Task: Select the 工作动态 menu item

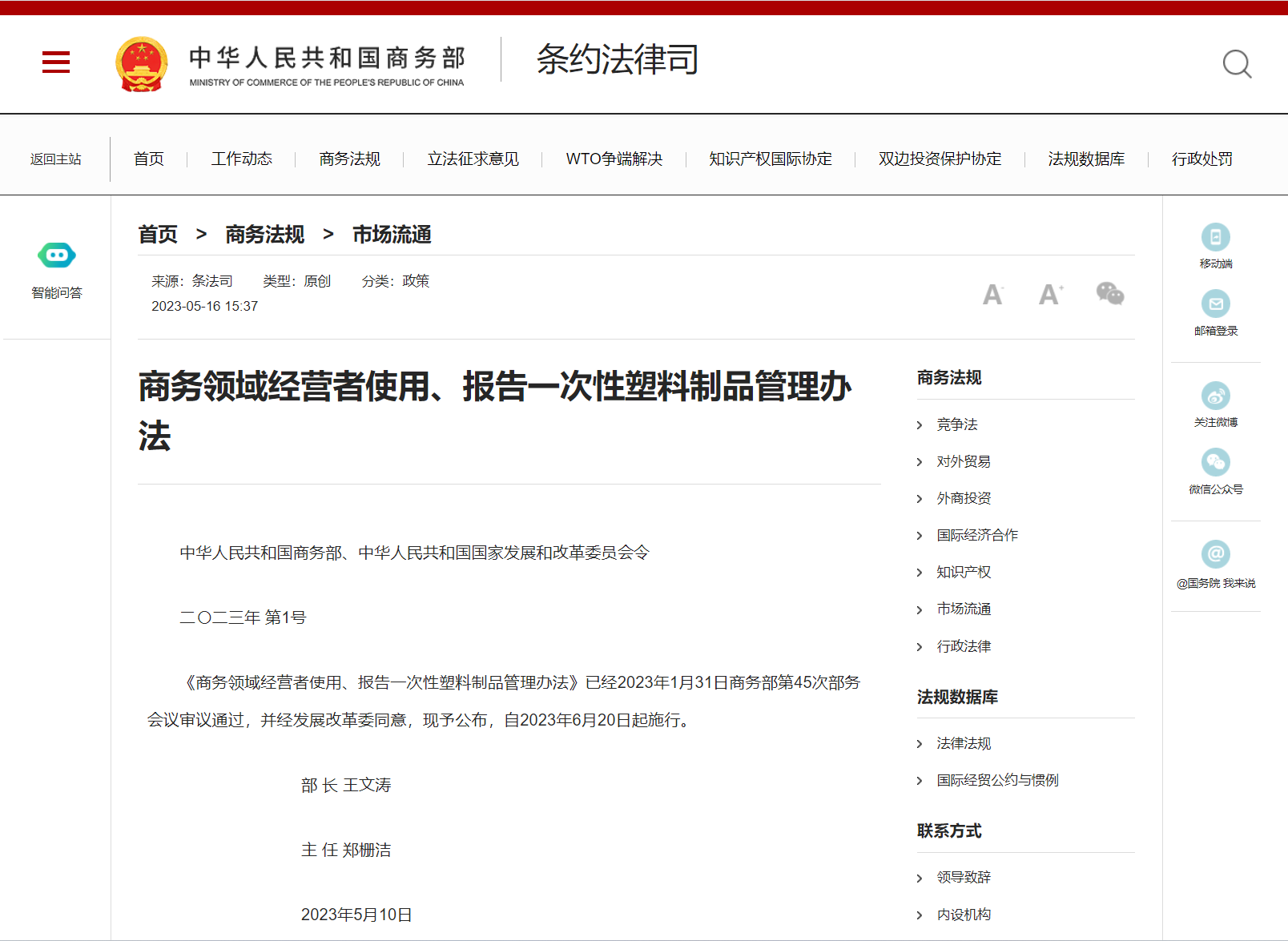Action: pyautogui.click(x=241, y=159)
